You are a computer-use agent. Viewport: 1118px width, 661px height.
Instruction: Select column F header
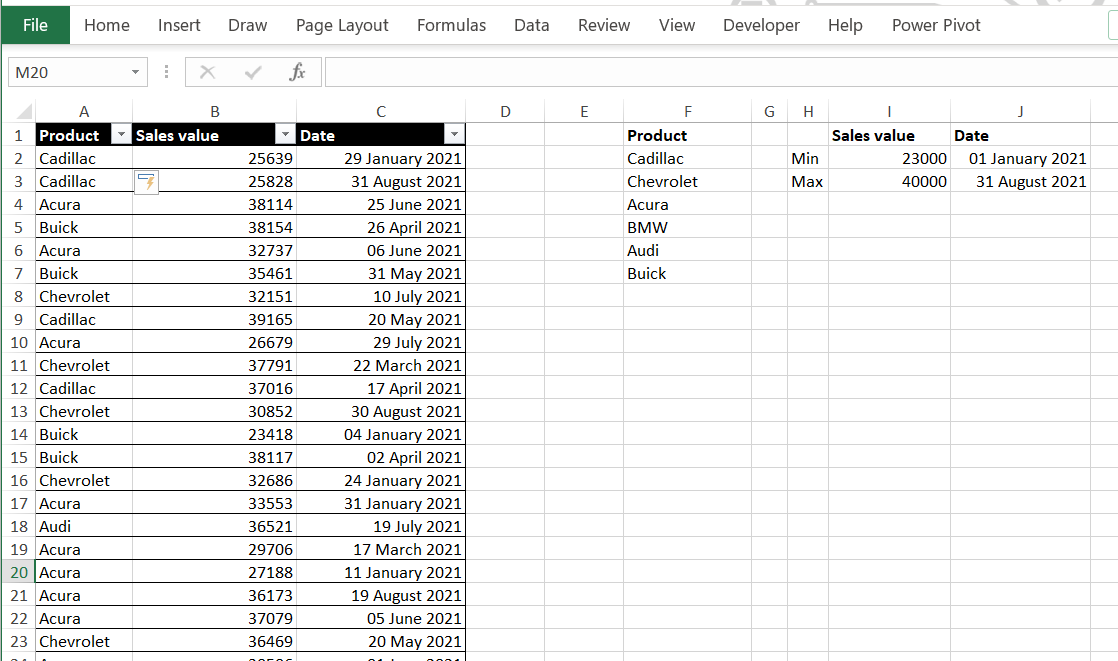pos(687,111)
